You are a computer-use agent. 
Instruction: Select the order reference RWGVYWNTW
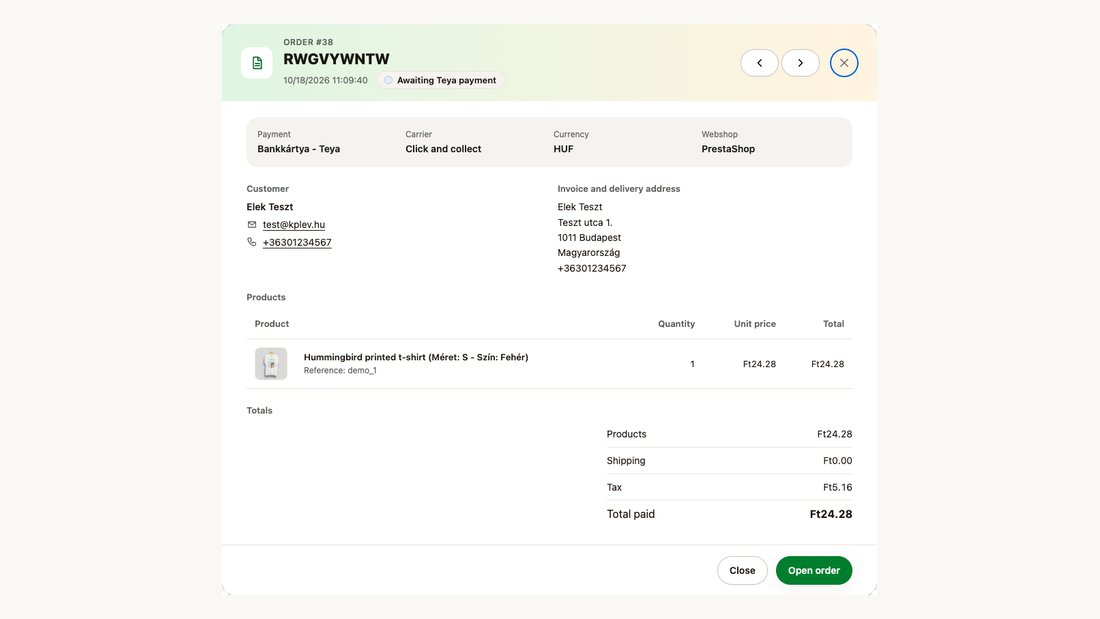(336, 60)
